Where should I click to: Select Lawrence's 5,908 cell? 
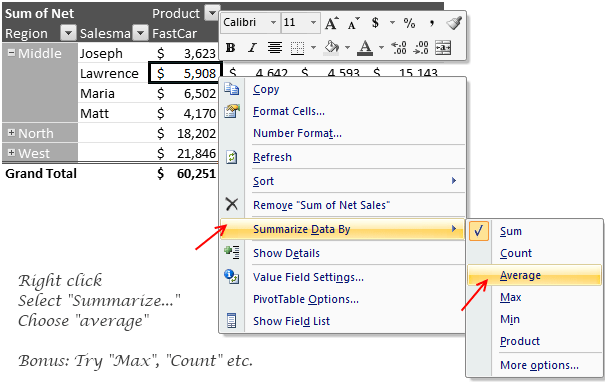(x=185, y=73)
